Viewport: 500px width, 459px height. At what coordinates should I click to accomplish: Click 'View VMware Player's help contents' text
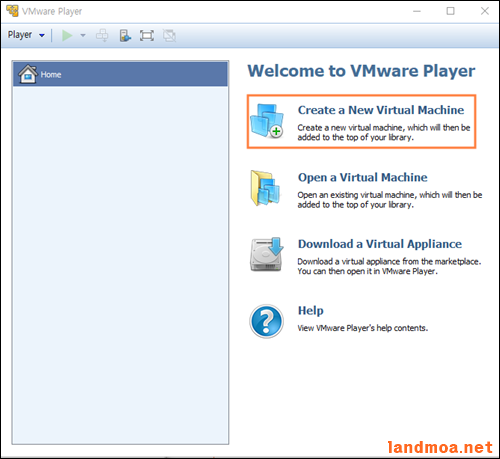tap(362, 328)
